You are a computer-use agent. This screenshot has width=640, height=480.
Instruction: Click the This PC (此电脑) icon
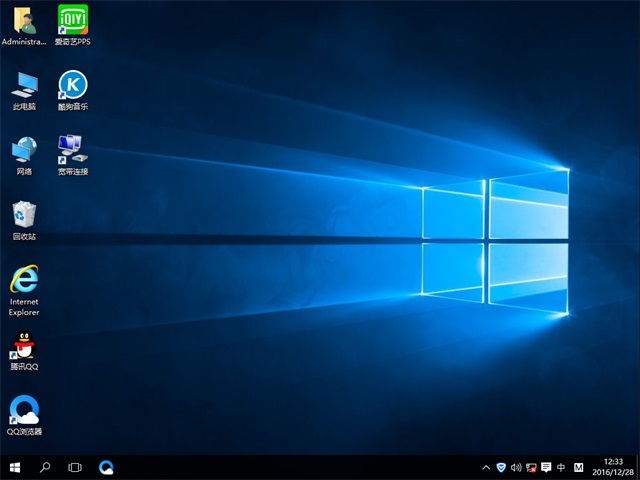point(24,84)
